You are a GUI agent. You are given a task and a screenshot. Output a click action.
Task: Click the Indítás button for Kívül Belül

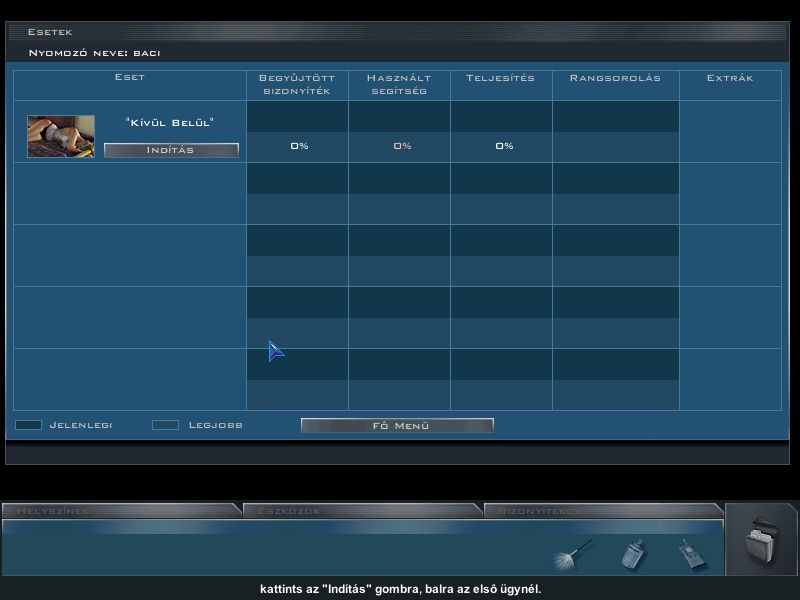click(x=171, y=150)
